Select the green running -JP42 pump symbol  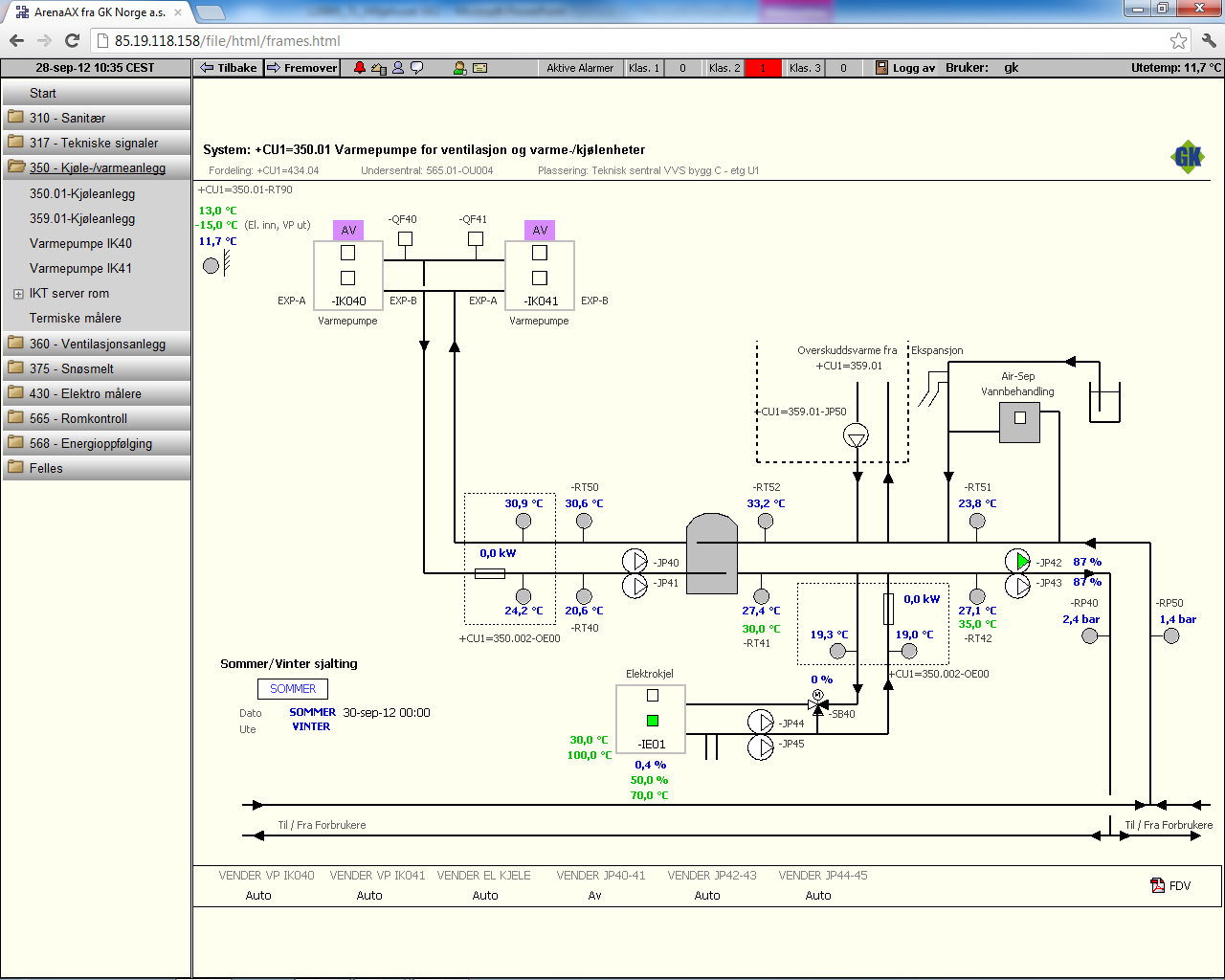click(x=1018, y=562)
